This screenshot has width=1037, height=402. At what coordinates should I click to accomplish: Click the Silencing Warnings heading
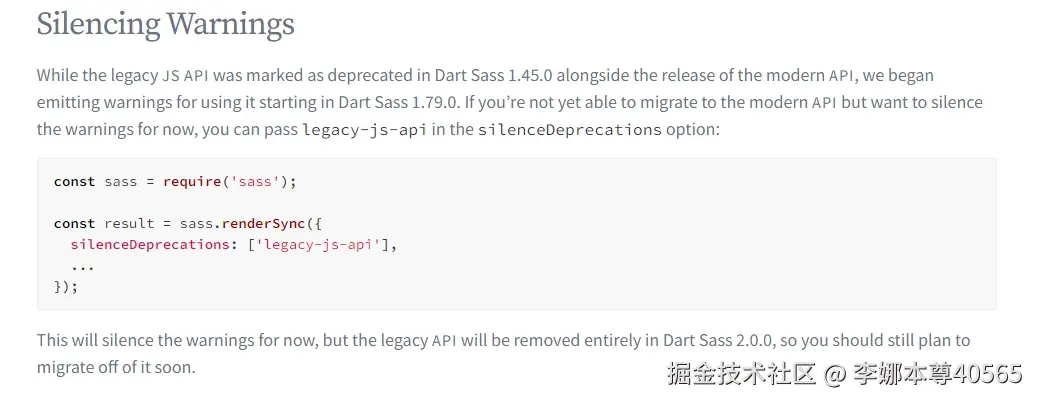(165, 24)
